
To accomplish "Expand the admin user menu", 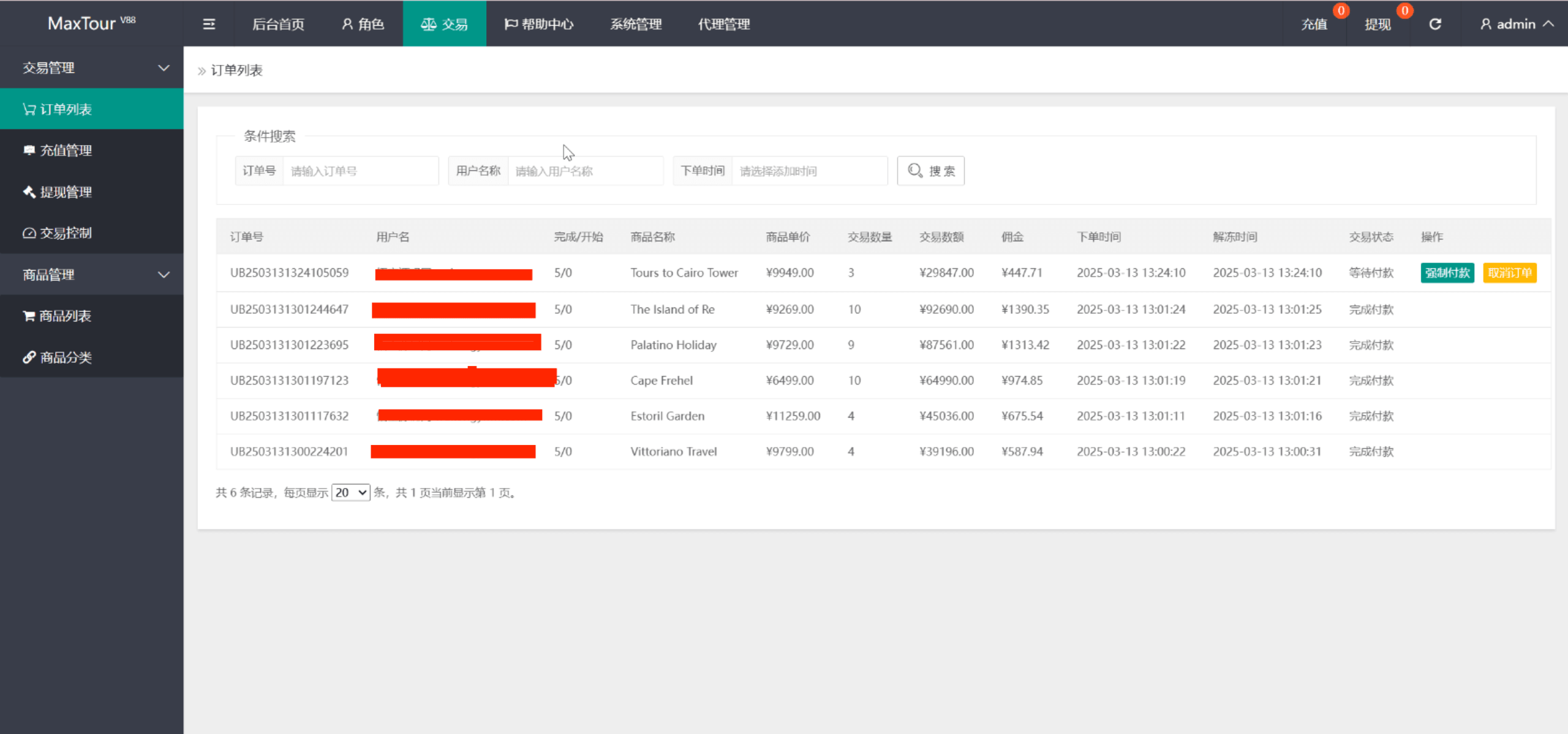I will (x=1516, y=24).
